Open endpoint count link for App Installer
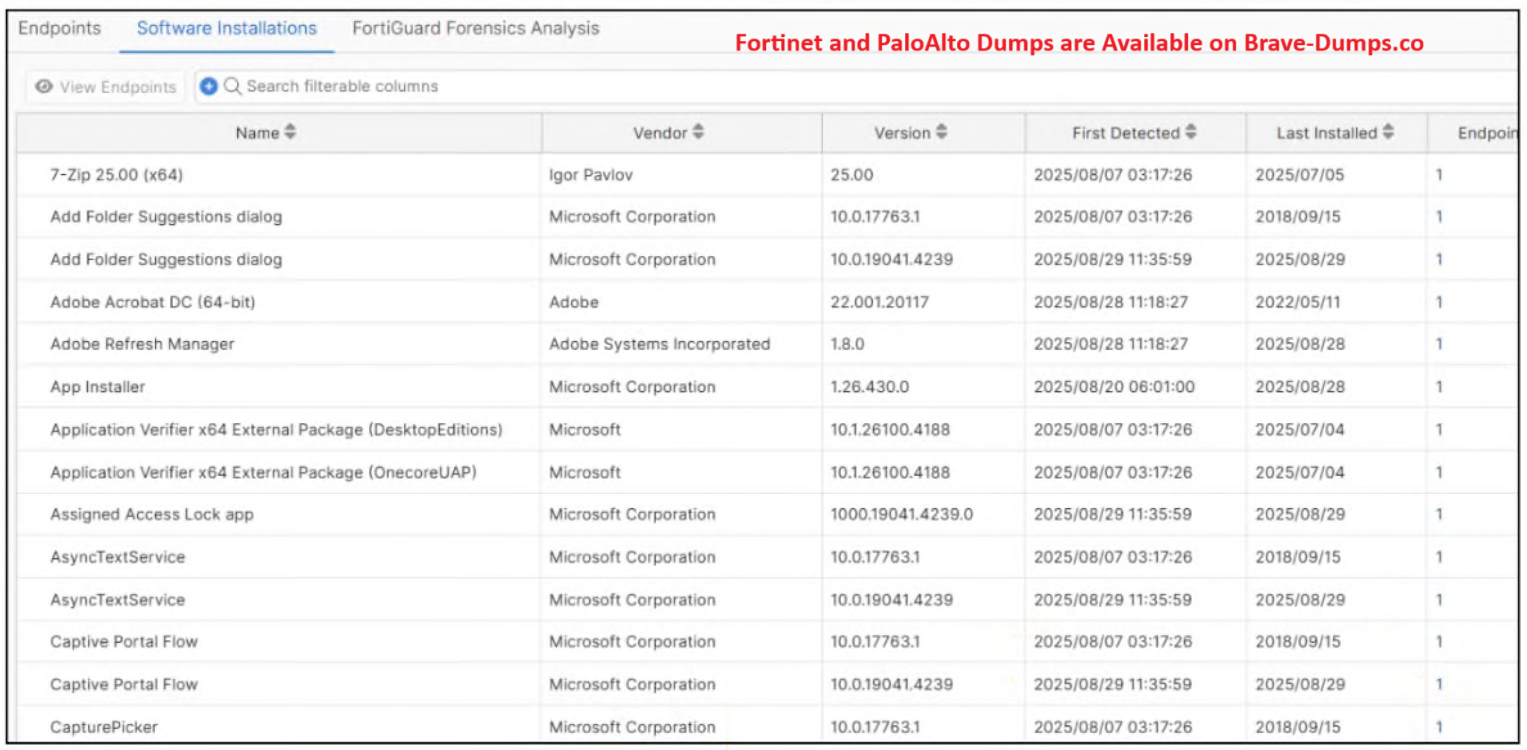Screen dimensions: 1527x750 click(x=1440, y=387)
